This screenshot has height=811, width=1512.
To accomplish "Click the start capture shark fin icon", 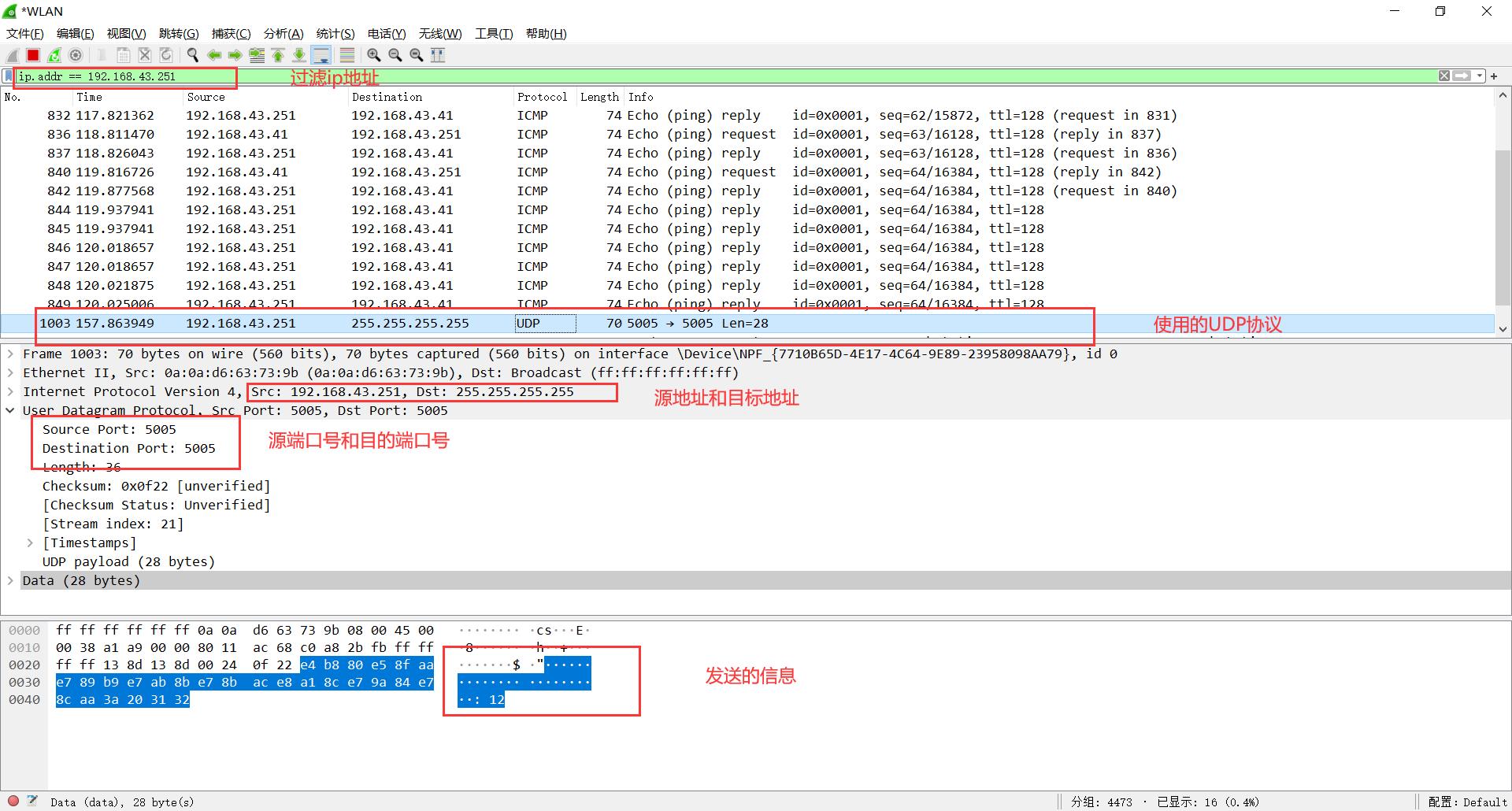I will click(12, 55).
